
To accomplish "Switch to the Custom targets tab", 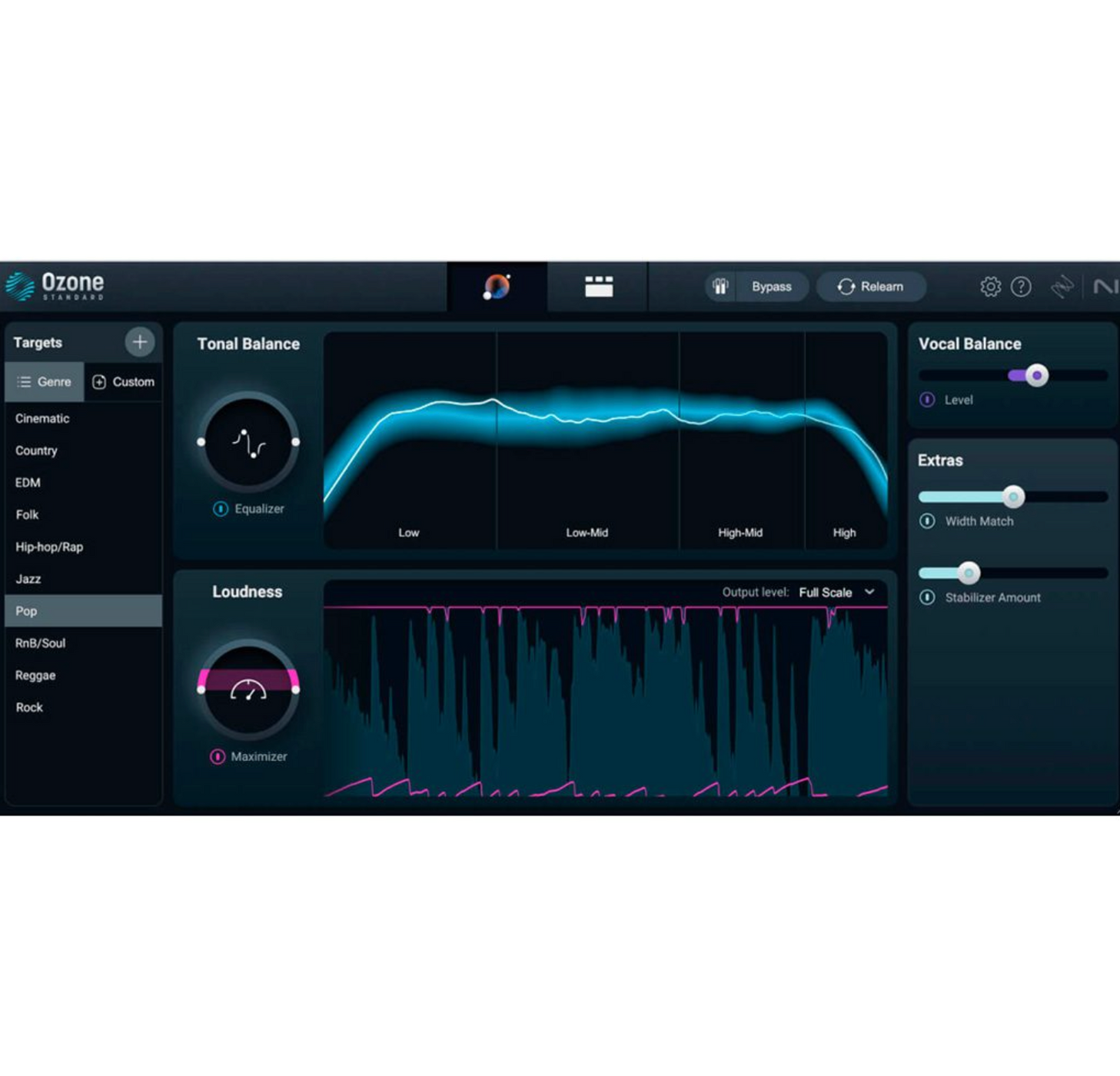I will [123, 381].
